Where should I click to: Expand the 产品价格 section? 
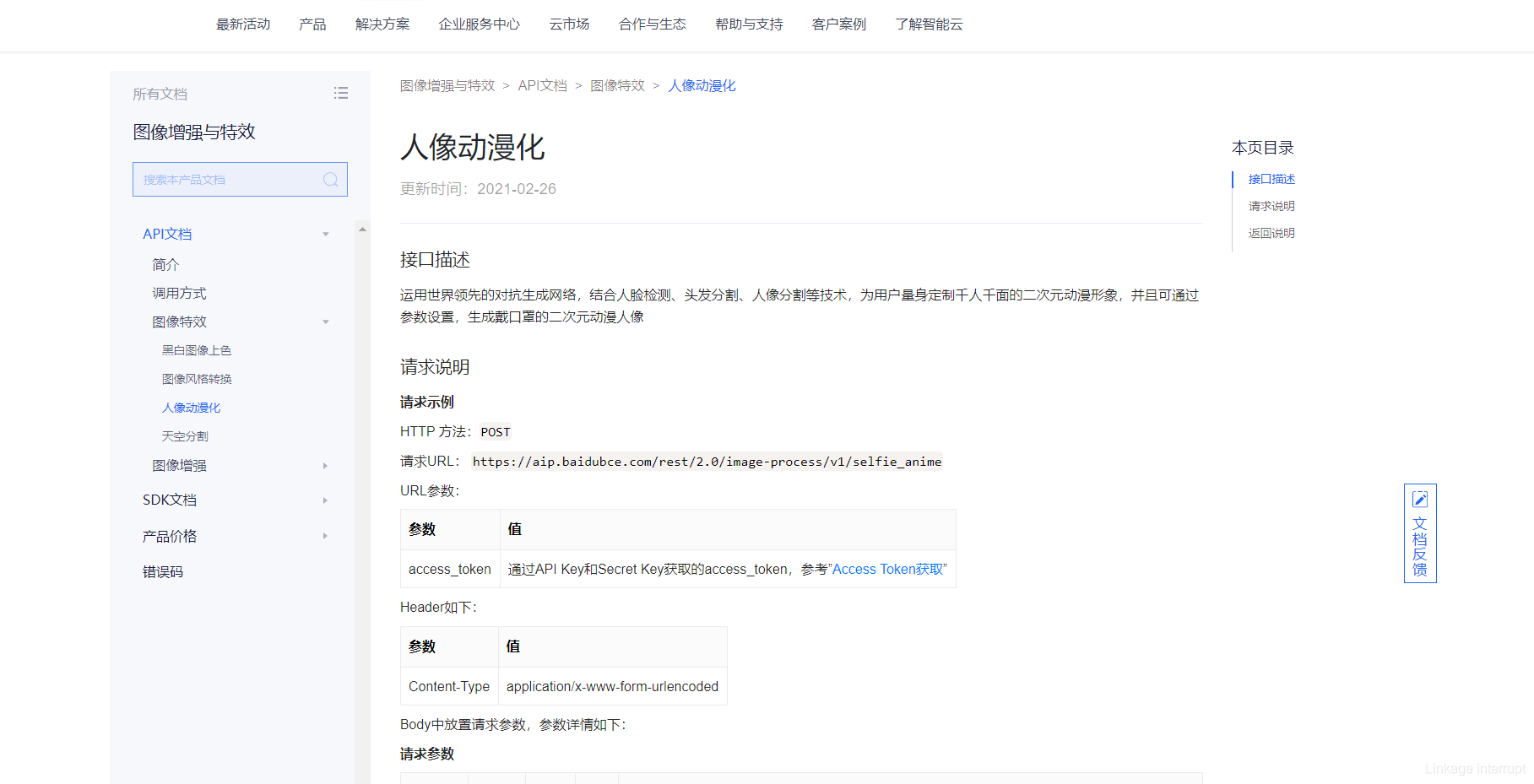point(325,535)
